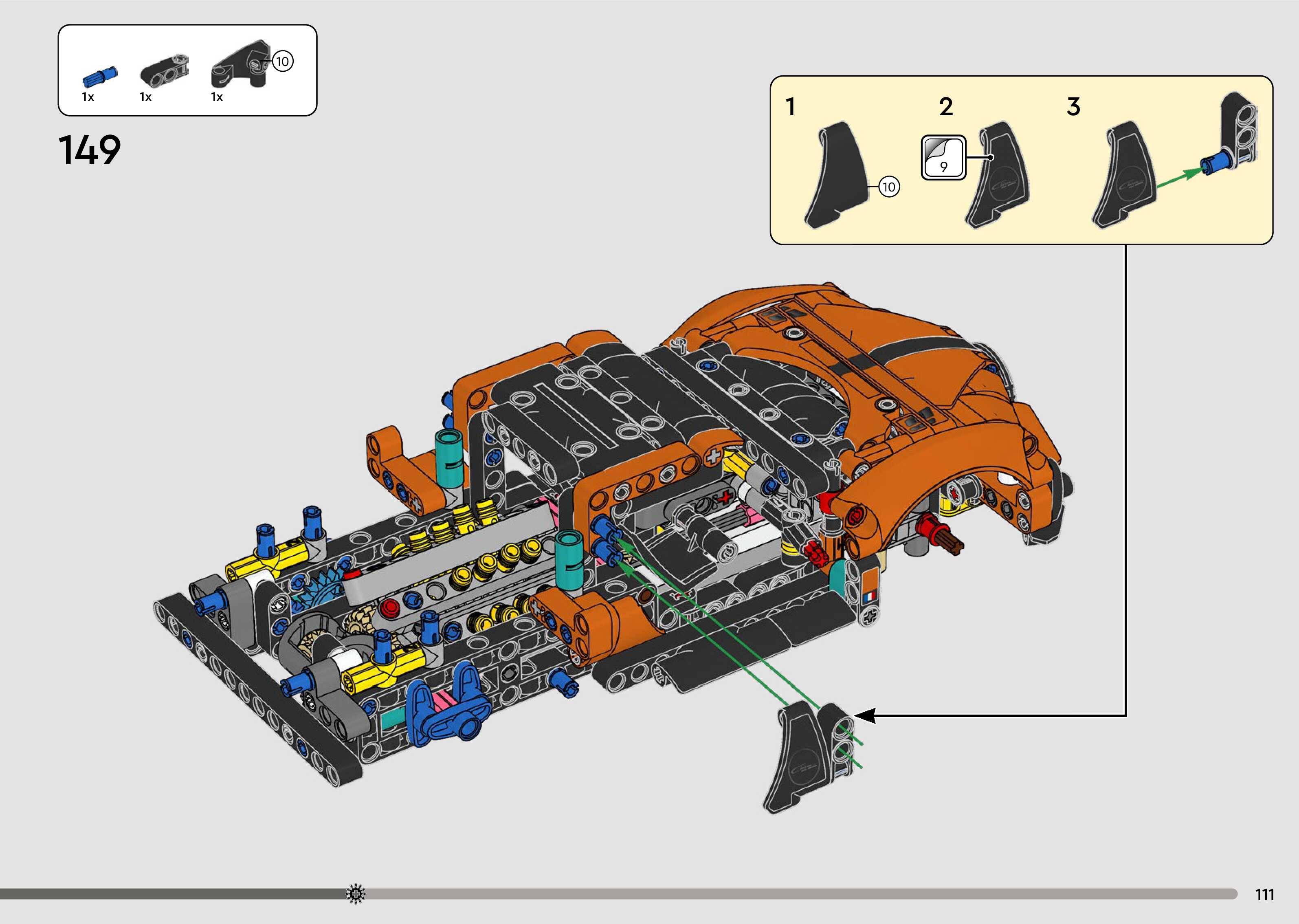Click the French flag sticker on the chassis
This screenshot has width=1299, height=924.
click(x=870, y=597)
